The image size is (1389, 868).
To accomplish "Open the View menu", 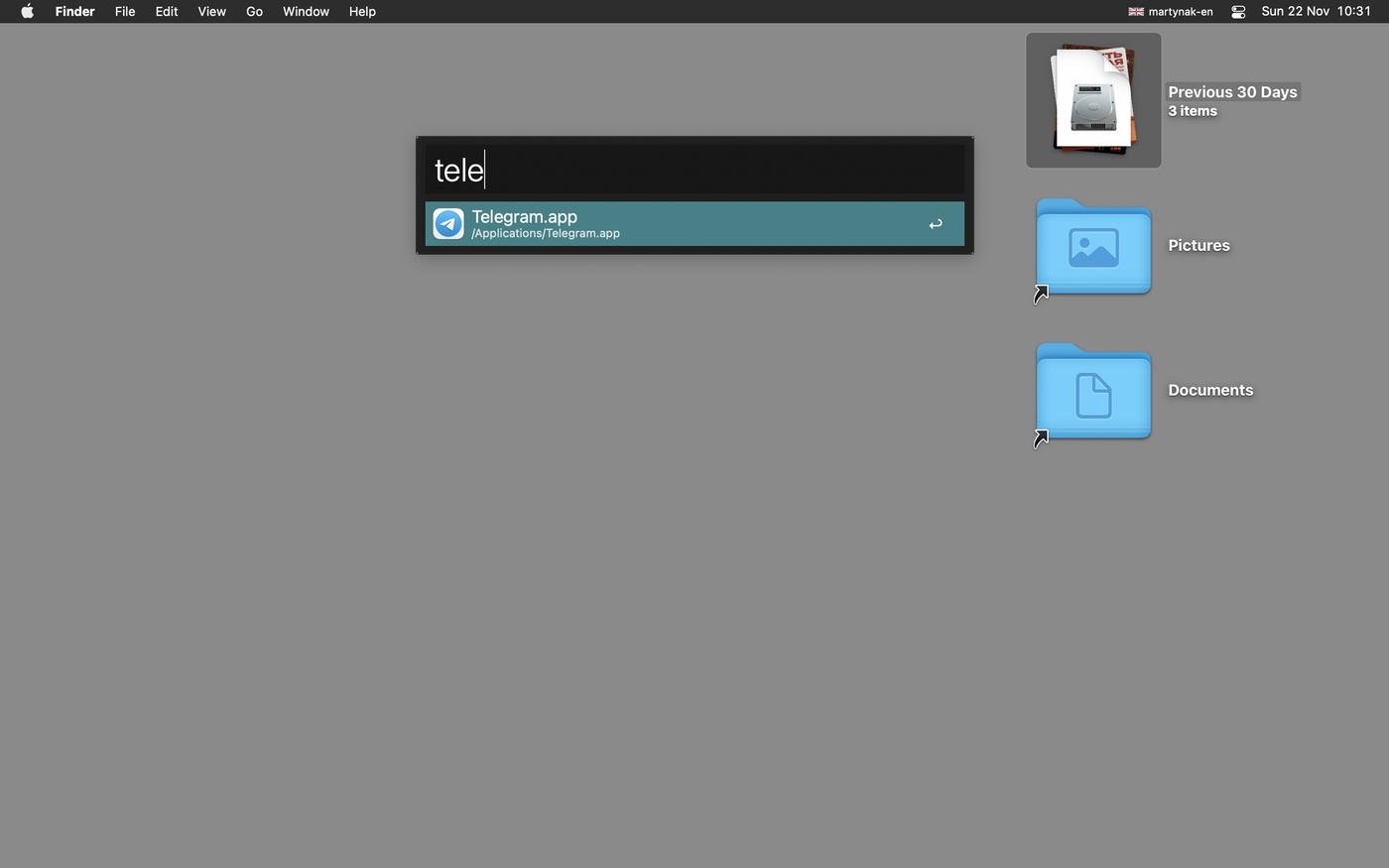I will [211, 12].
